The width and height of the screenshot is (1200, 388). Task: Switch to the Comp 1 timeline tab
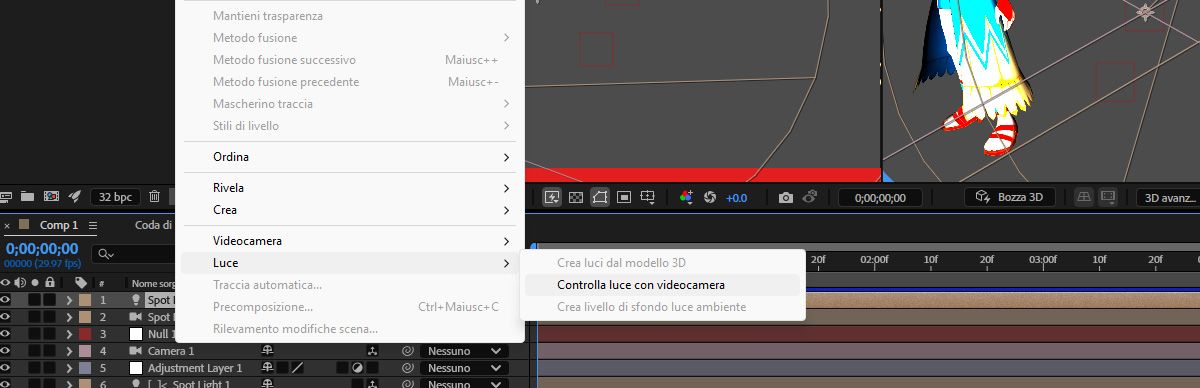click(59, 225)
